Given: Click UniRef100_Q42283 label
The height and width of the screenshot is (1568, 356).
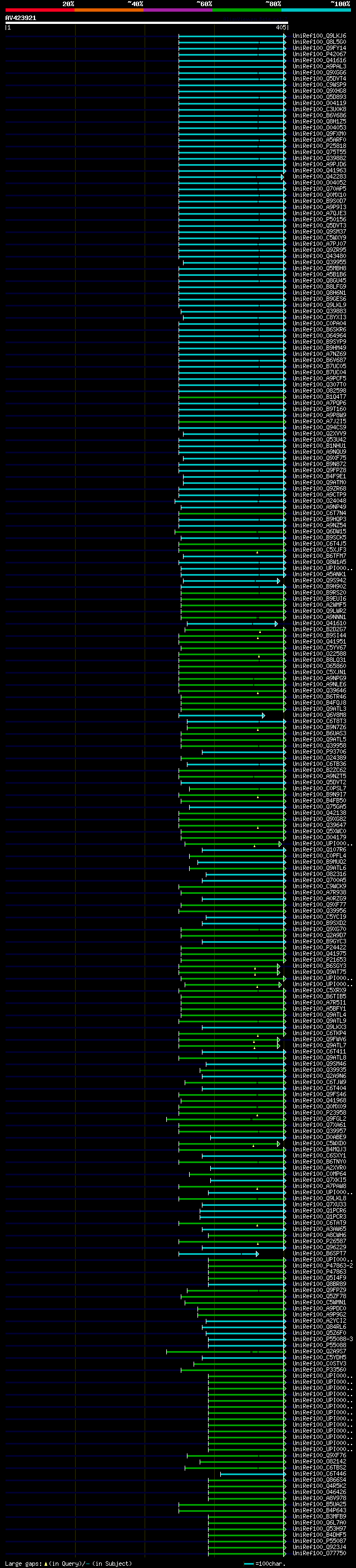Looking at the screenshot, I should pos(319,176).
